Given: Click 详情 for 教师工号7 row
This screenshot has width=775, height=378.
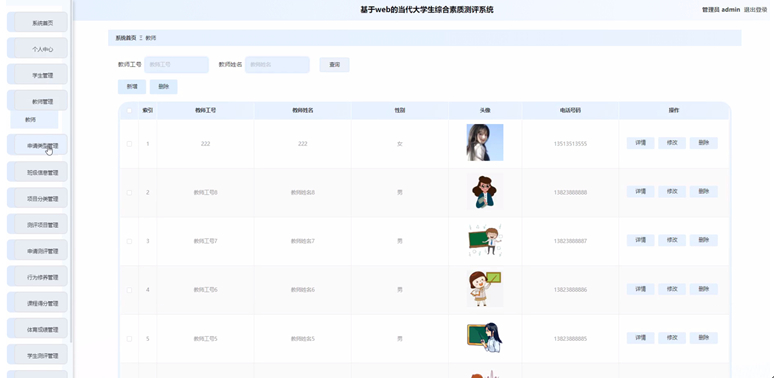Looking at the screenshot, I should 641,240.
